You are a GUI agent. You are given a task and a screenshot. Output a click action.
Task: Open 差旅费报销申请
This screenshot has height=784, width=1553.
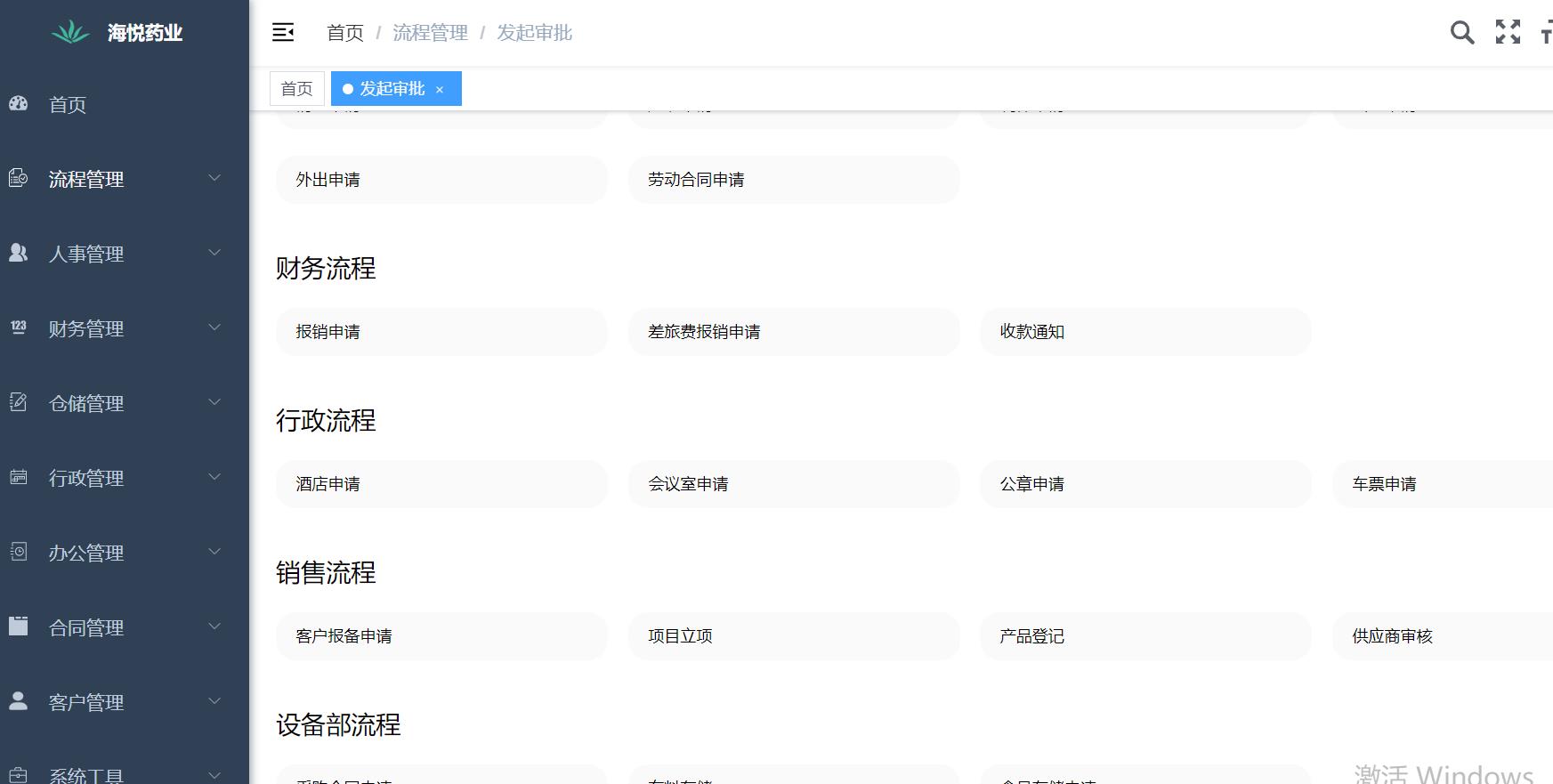tap(794, 332)
